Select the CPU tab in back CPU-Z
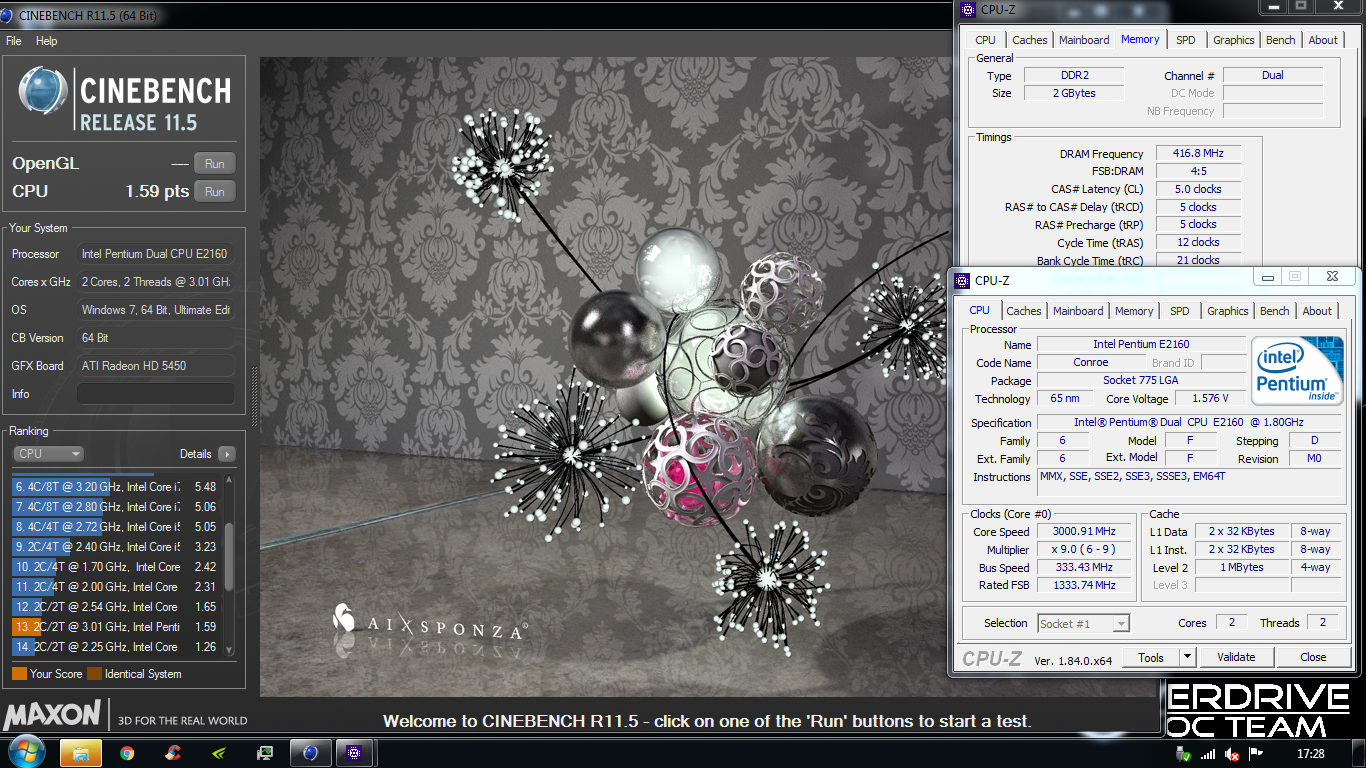This screenshot has height=768, width=1366. pos(985,40)
